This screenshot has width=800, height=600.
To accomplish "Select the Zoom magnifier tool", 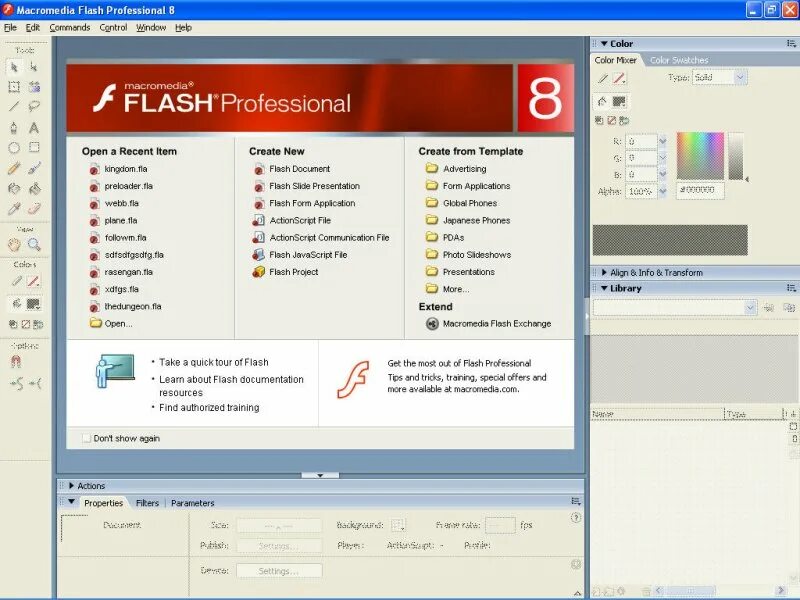I will click(34, 245).
